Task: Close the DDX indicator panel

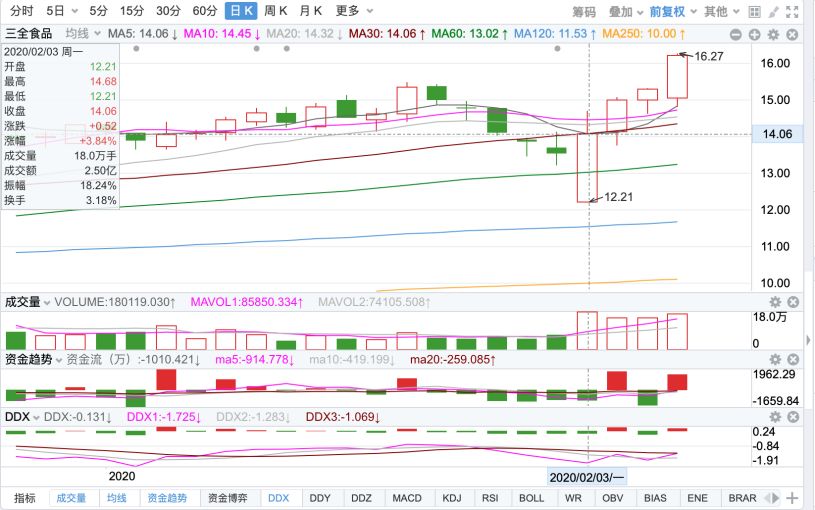Action: 793,416
